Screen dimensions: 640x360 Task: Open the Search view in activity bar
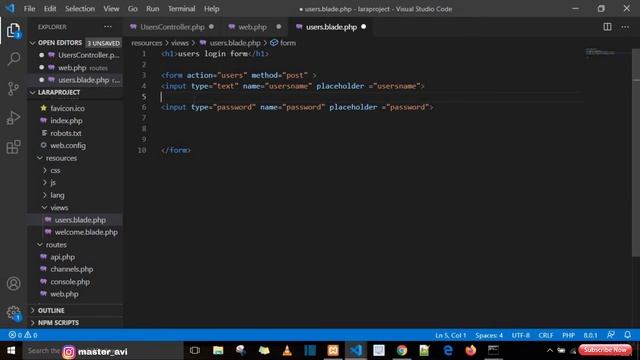13,59
